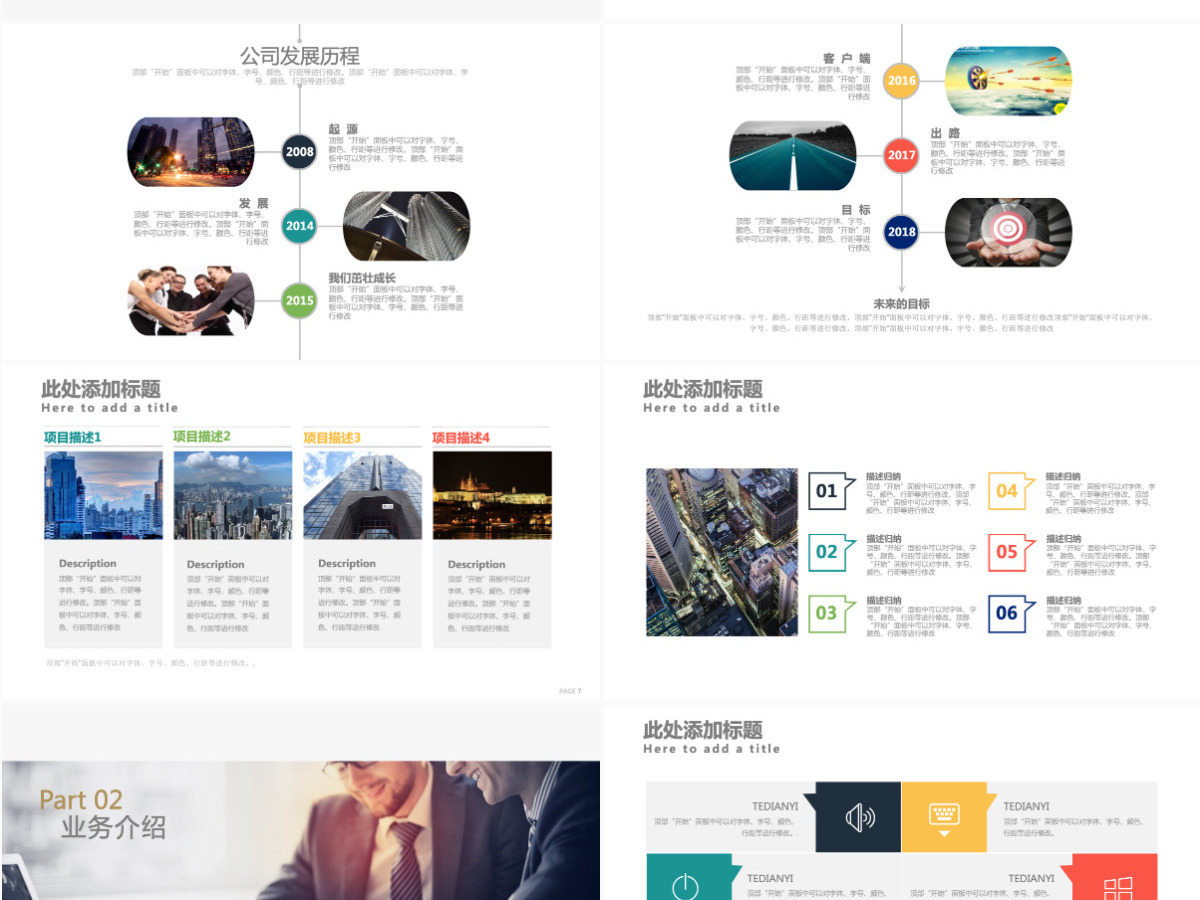
Task: Click the 未来的目标 heading
Action: (901, 304)
